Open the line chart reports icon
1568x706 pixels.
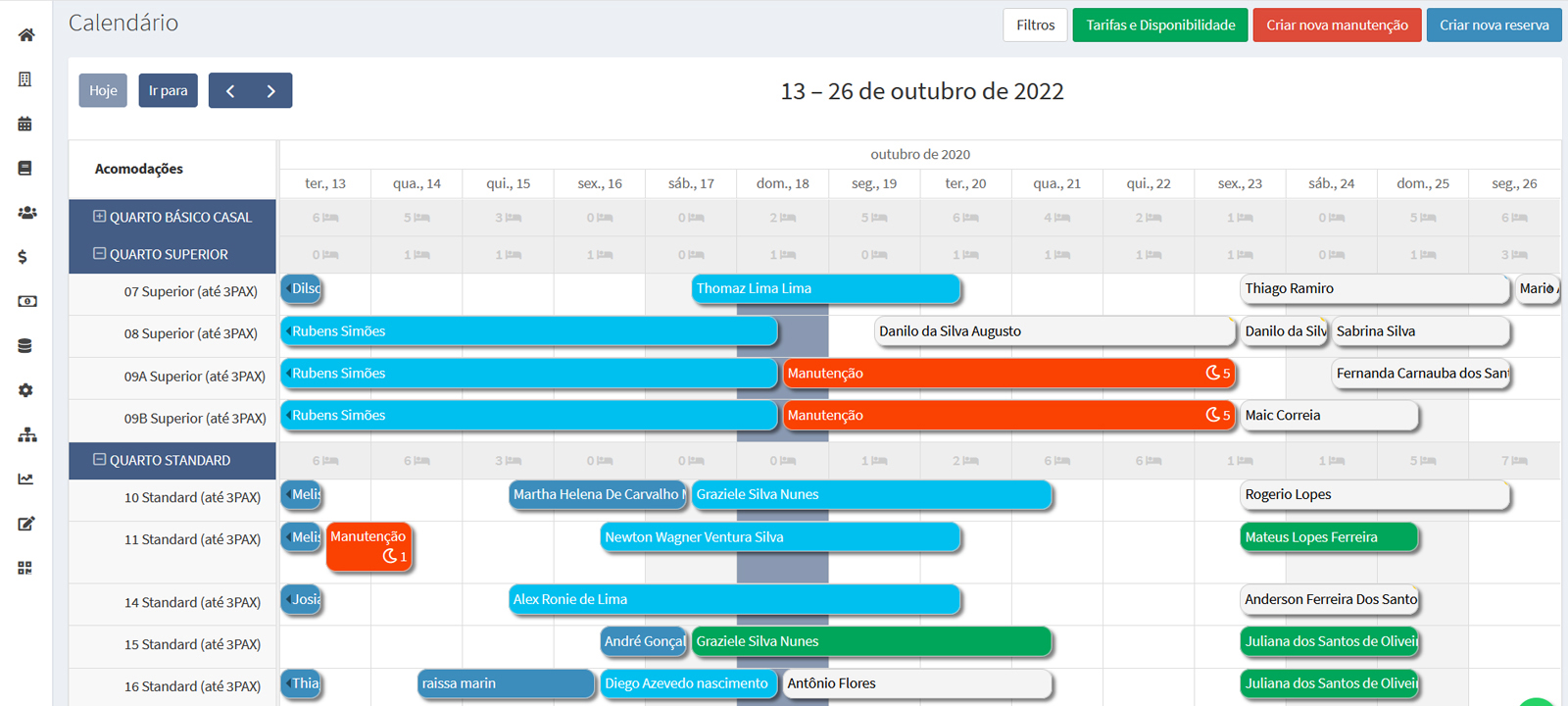pyautogui.click(x=25, y=479)
